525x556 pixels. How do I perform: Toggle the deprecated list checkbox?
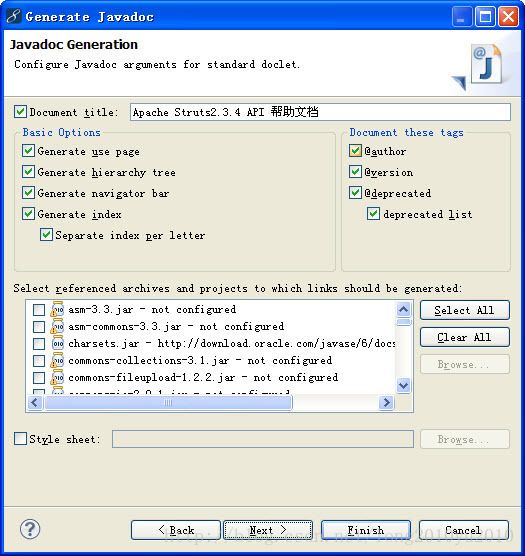373,214
